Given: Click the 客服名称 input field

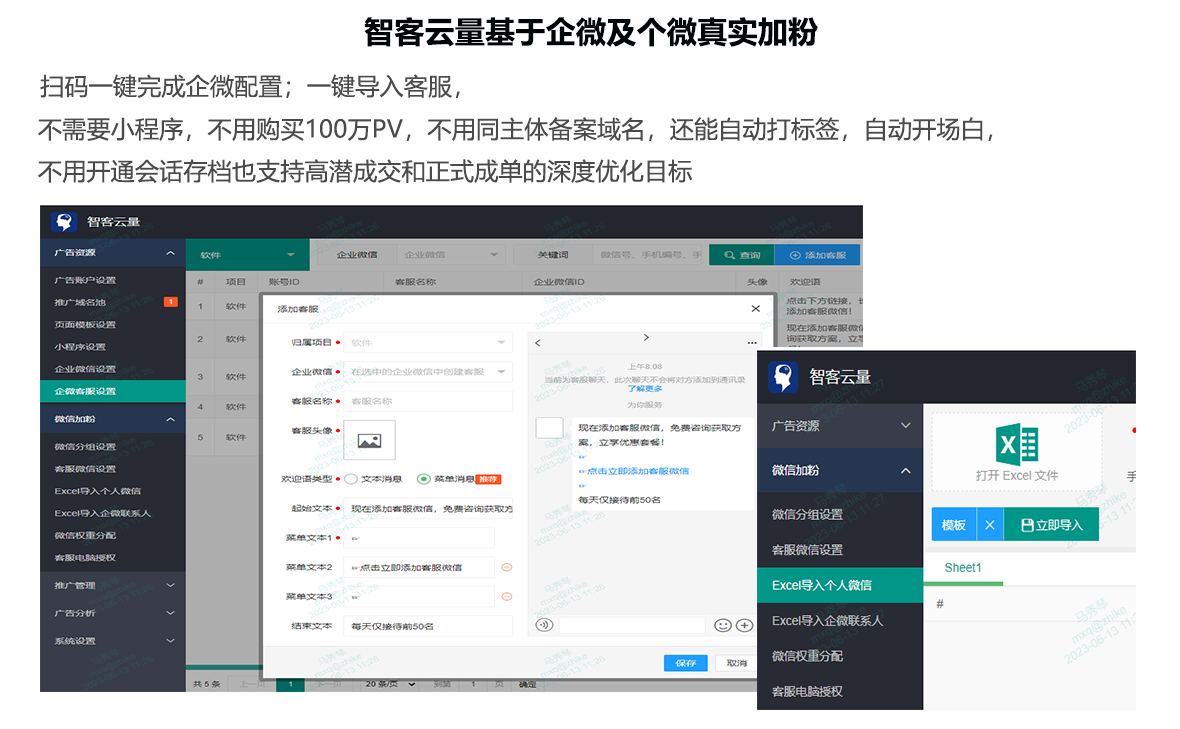Looking at the screenshot, I should pos(428,401).
